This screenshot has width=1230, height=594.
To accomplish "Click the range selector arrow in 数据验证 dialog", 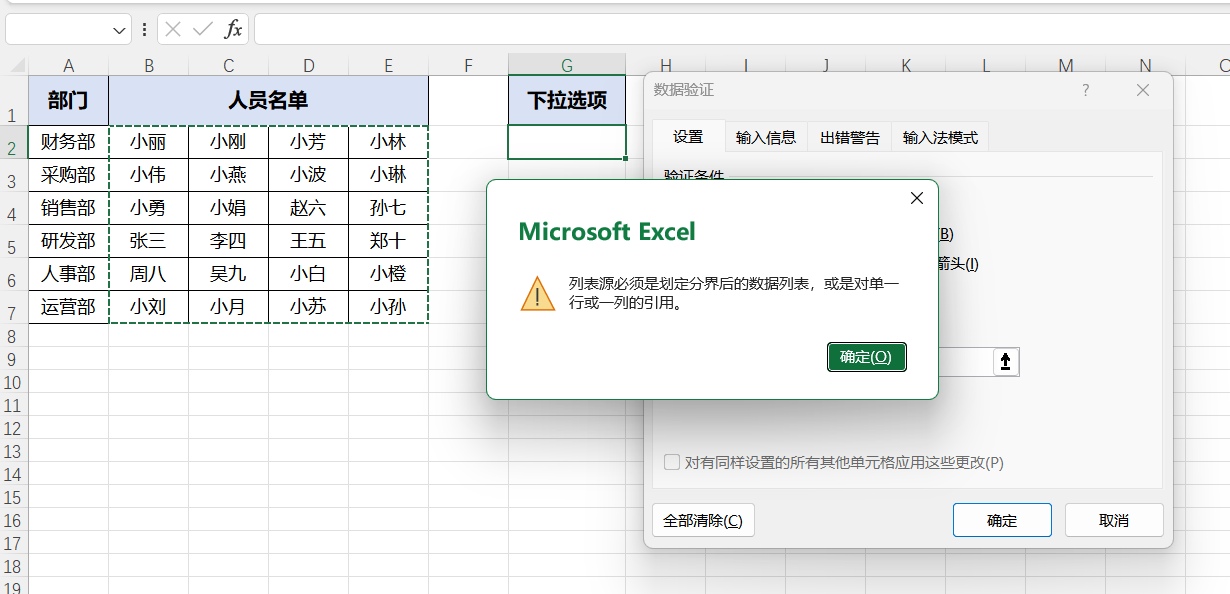I will 1005,362.
